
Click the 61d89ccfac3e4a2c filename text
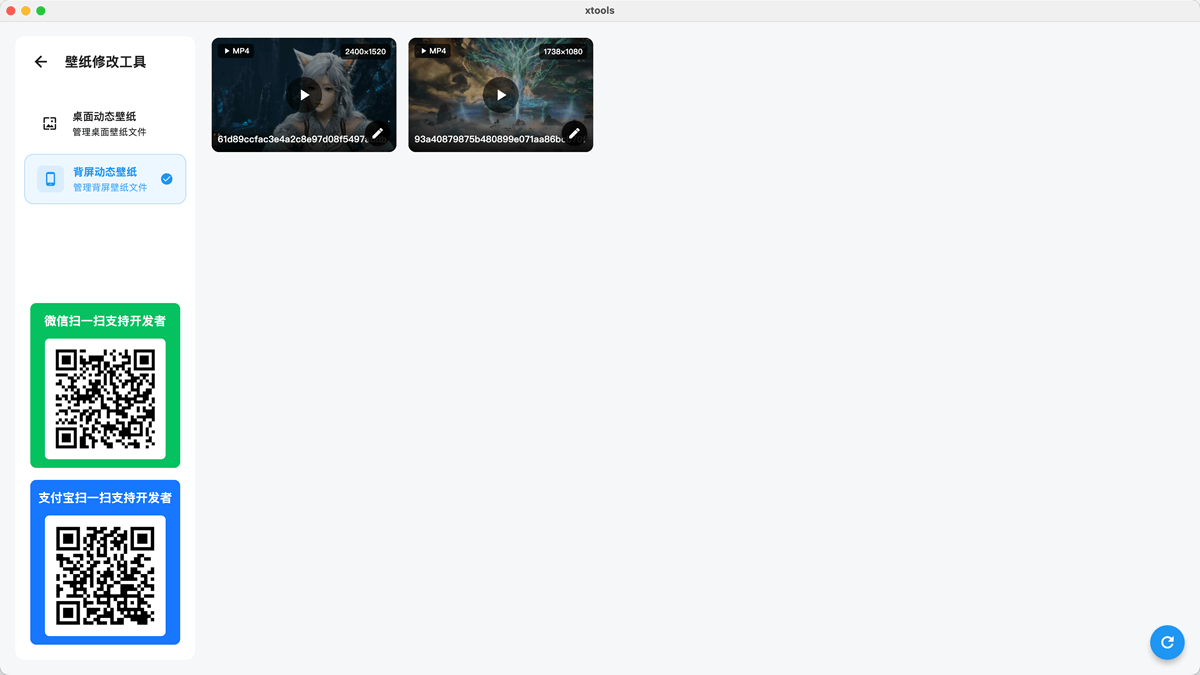tap(290, 140)
